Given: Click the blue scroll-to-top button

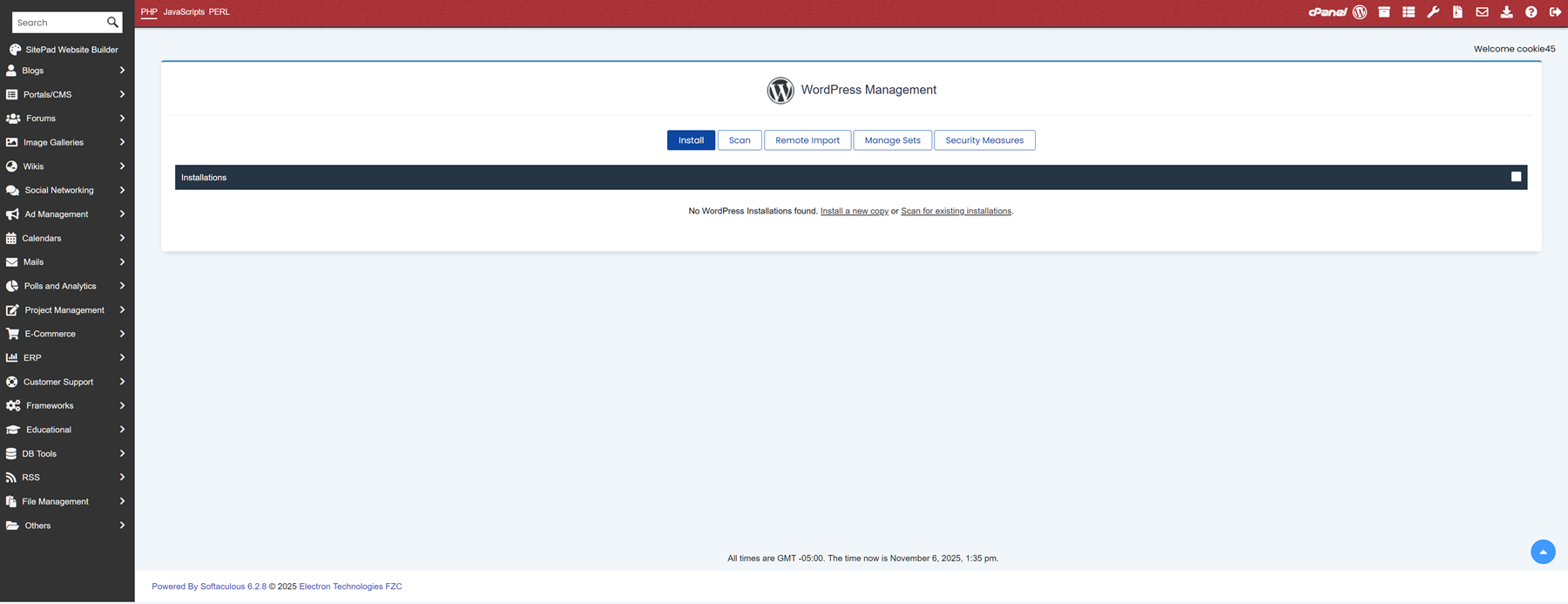Looking at the screenshot, I should tap(1542, 552).
